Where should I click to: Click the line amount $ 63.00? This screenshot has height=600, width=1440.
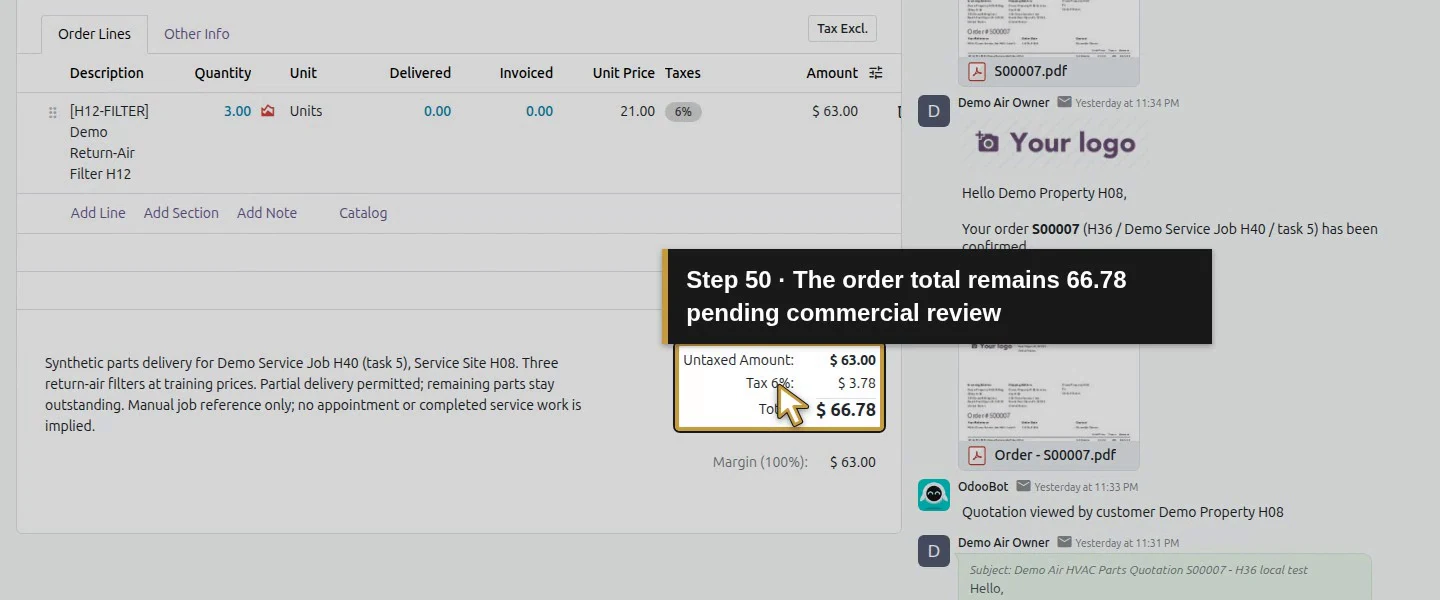pyautogui.click(x=835, y=111)
